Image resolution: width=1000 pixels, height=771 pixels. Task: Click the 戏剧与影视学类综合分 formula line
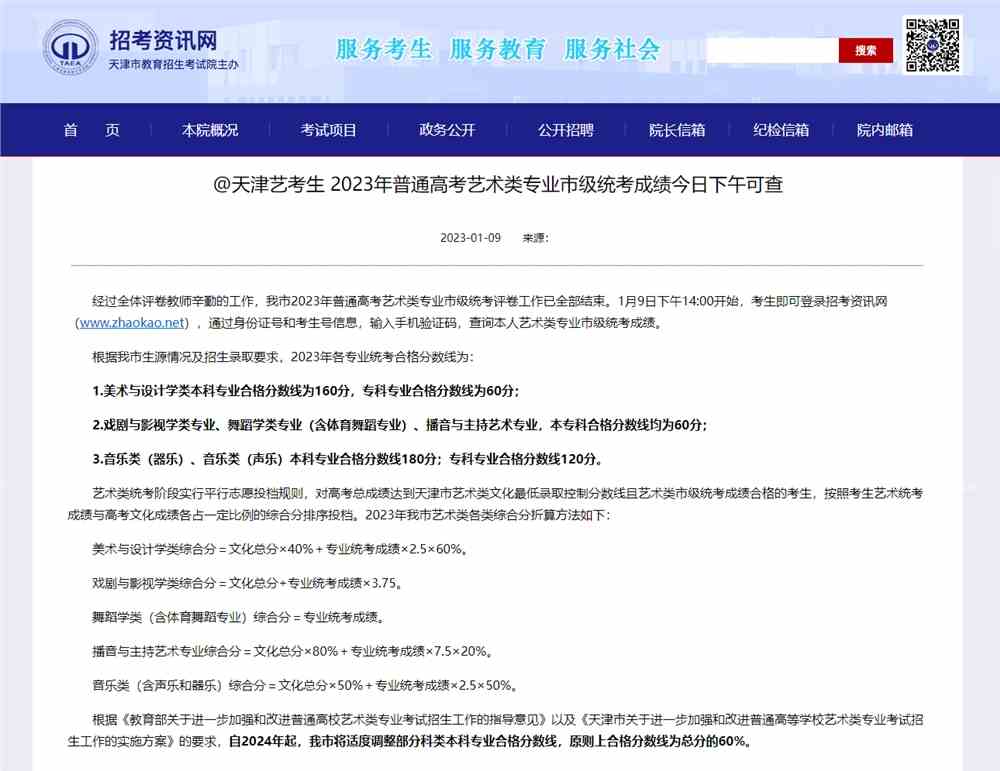pyautogui.click(x=247, y=583)
